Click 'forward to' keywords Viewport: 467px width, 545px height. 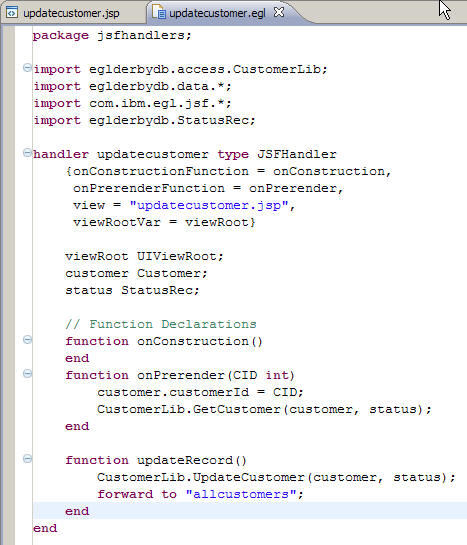137,495
